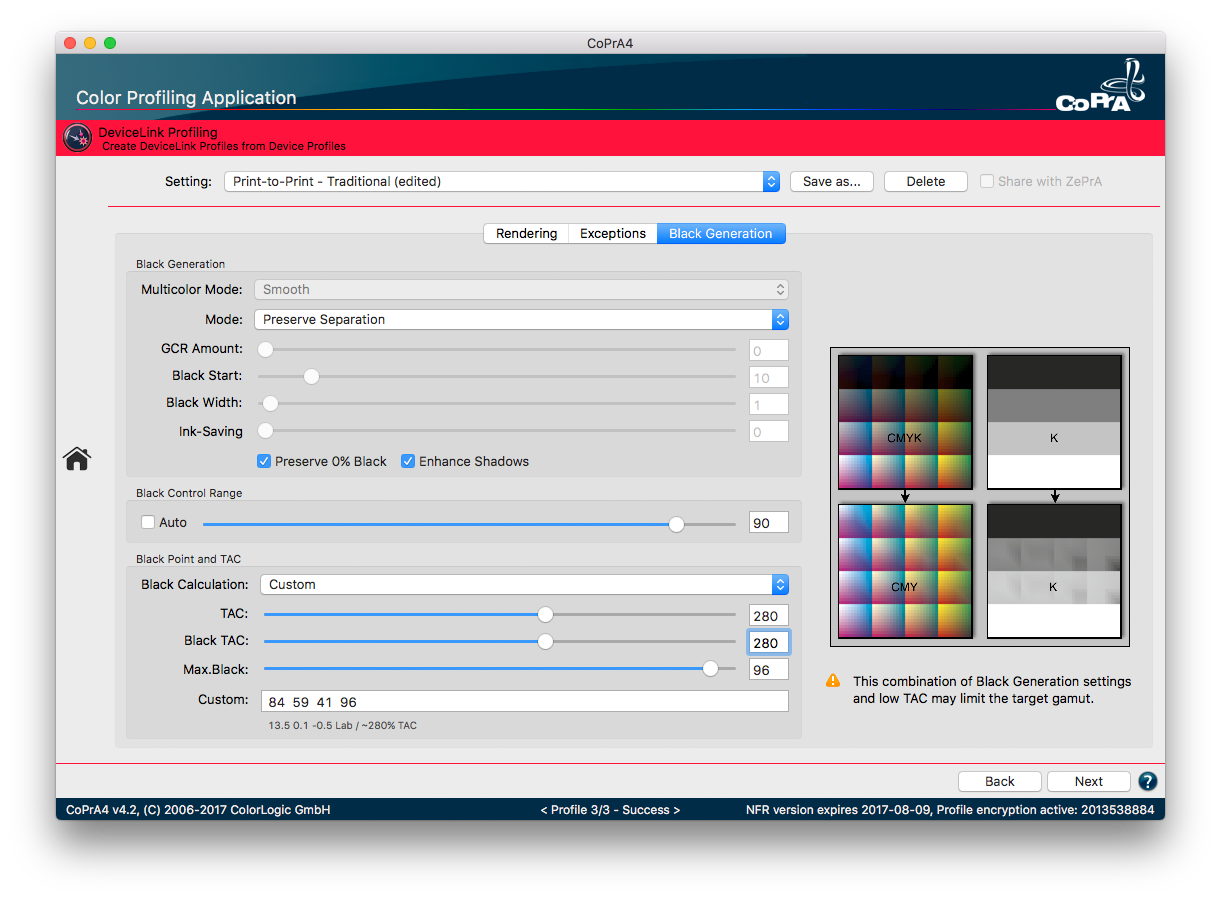Select the Black Generation tab

pyautogui.click(x=721, y=233)
